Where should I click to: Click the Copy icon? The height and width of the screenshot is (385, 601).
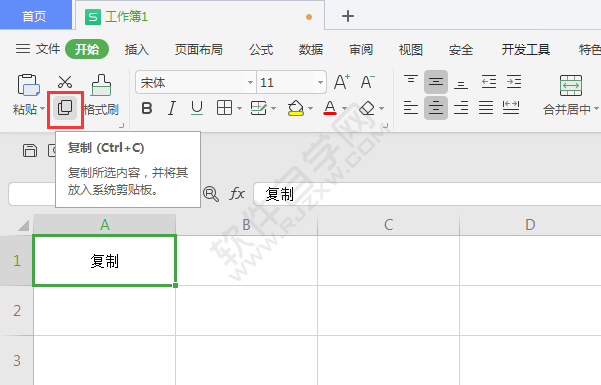65,108
